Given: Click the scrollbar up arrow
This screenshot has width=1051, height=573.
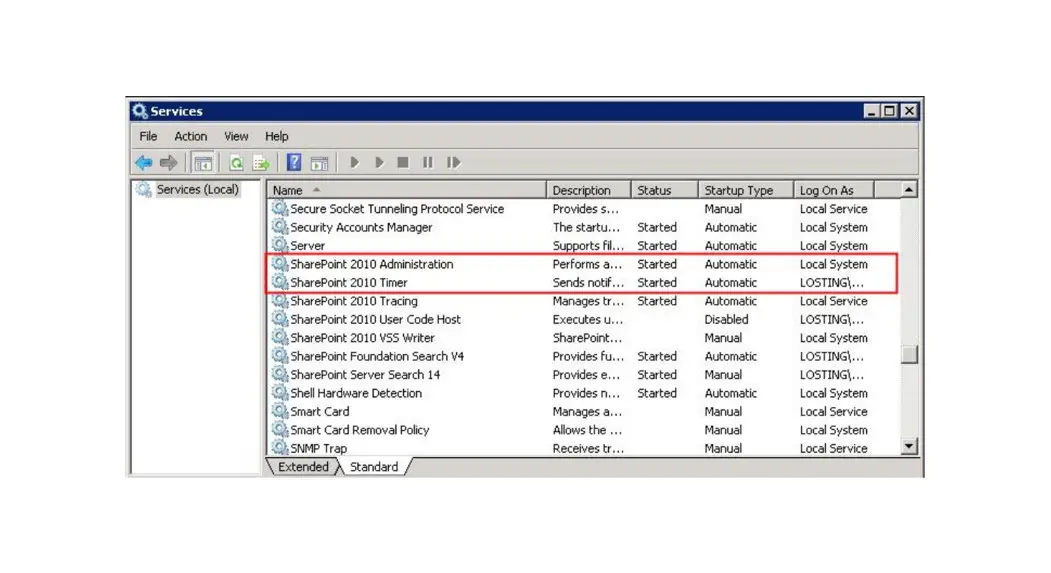Looking at the screenshot, I should [909, 190].
